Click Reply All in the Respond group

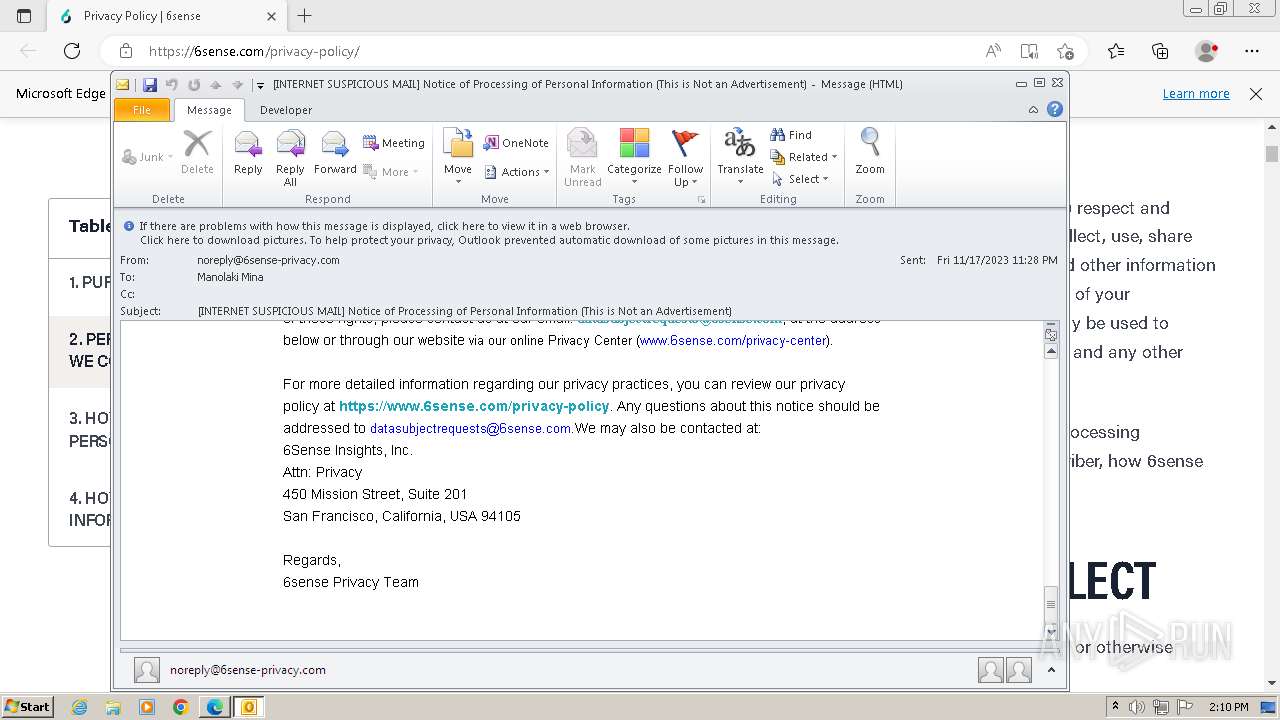(x=290, y=158)
